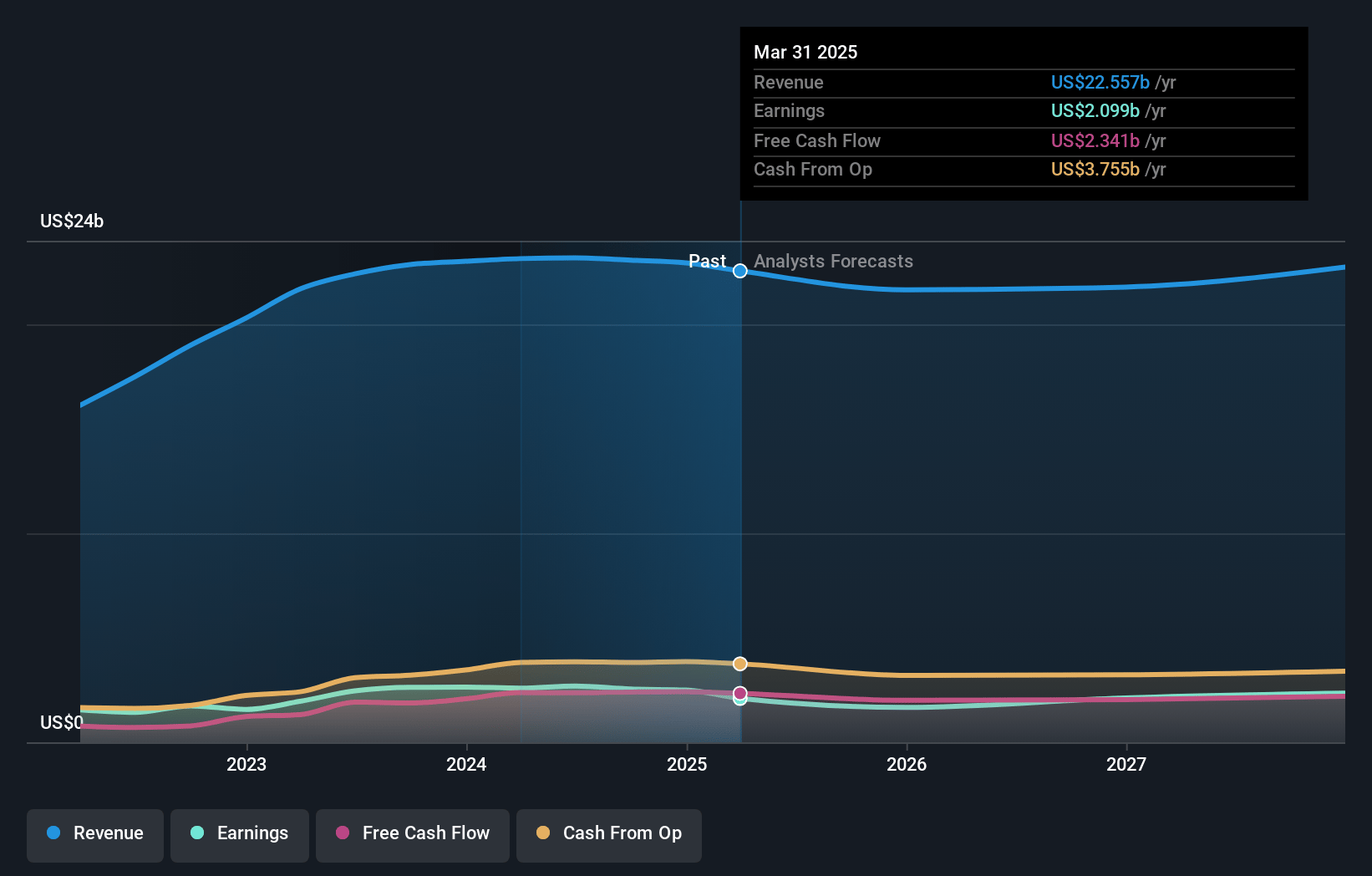Click the pink Free Cash Flow data point marker

740,693
